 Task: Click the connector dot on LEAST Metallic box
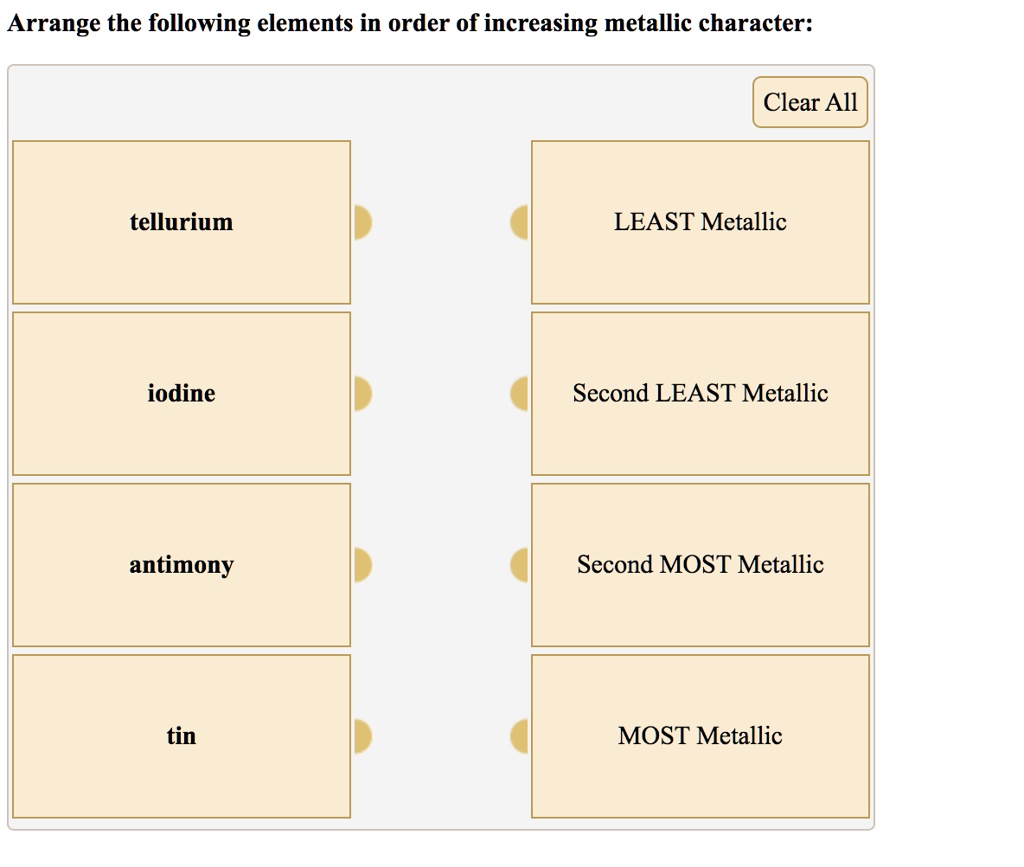click(520, 222)
